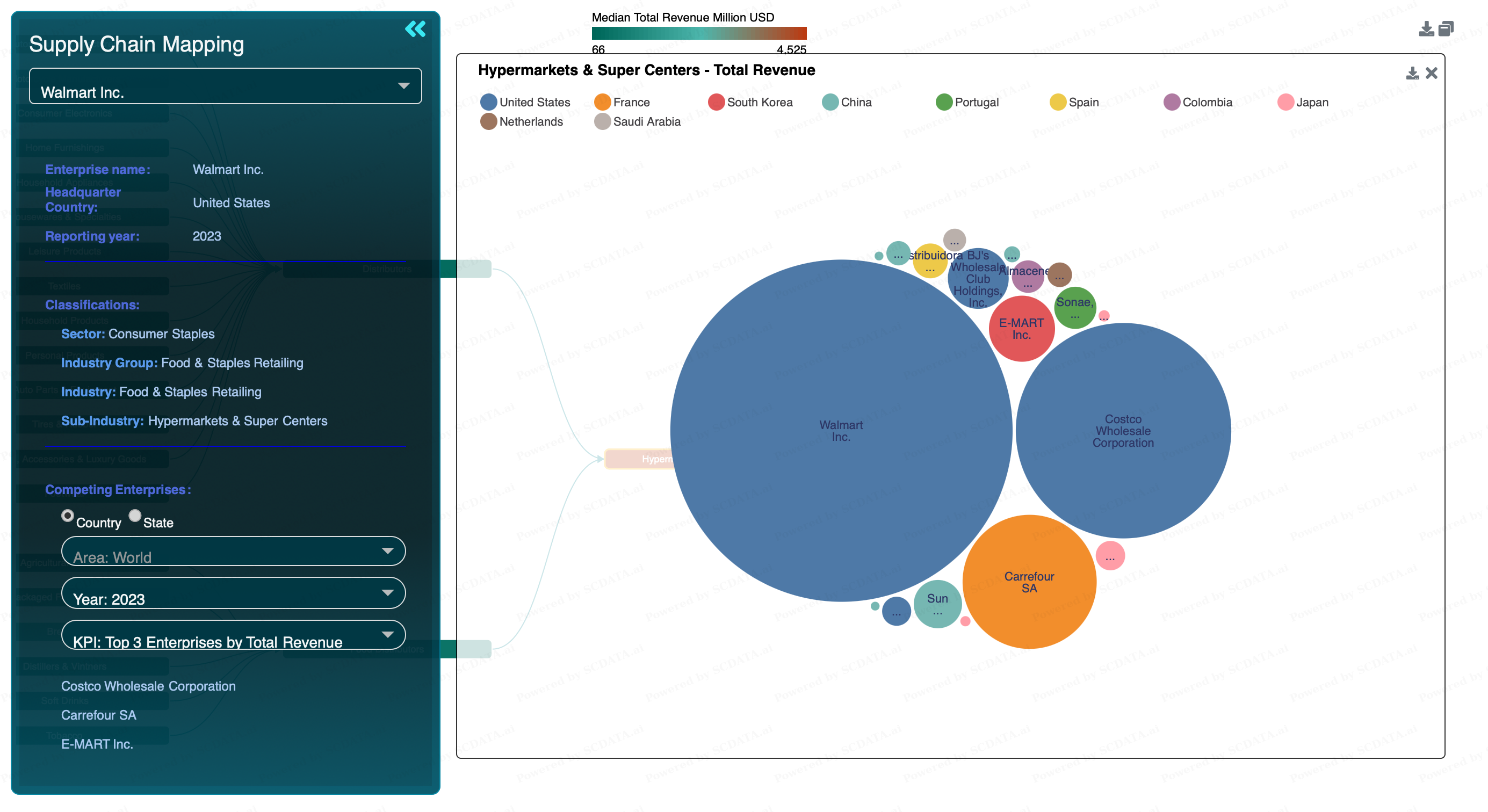Image resolution: width=1488 pixels, height=812 pixels.
Task: Download the main chart using top-right download icon
Action: pyautogui.click(x=1426, y=29)
